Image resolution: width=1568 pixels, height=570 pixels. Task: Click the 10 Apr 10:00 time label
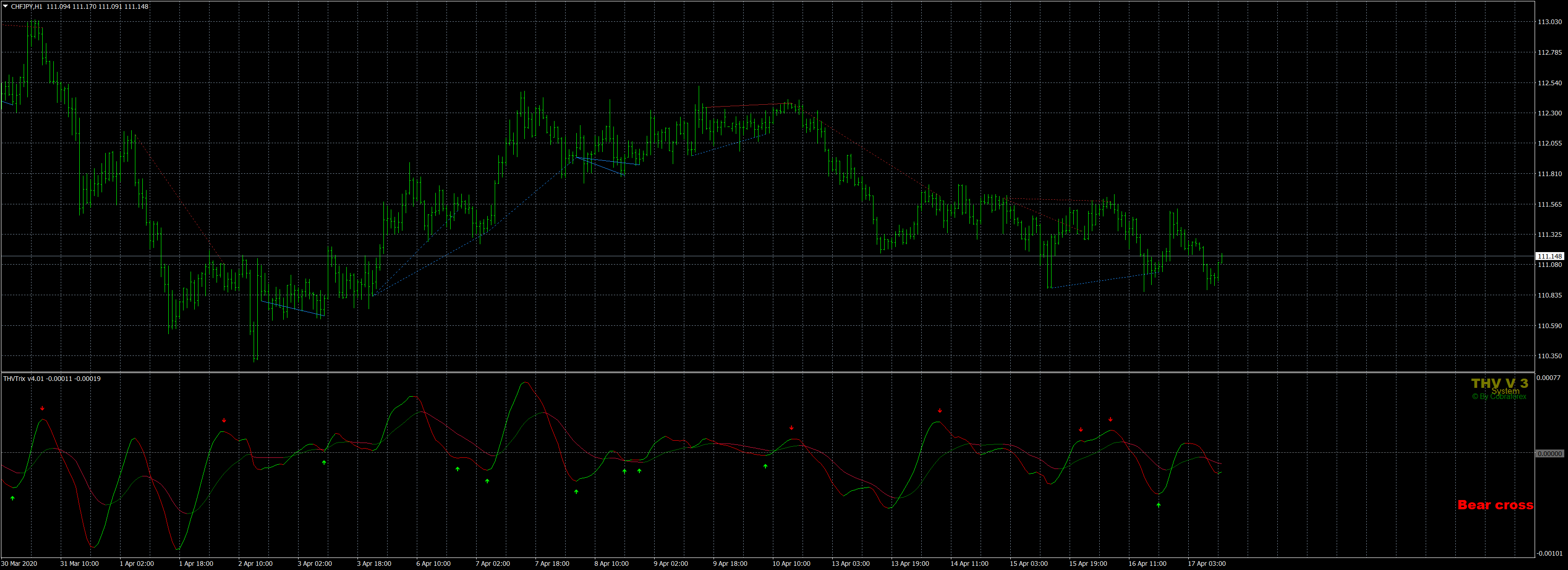tap(790, 564)
